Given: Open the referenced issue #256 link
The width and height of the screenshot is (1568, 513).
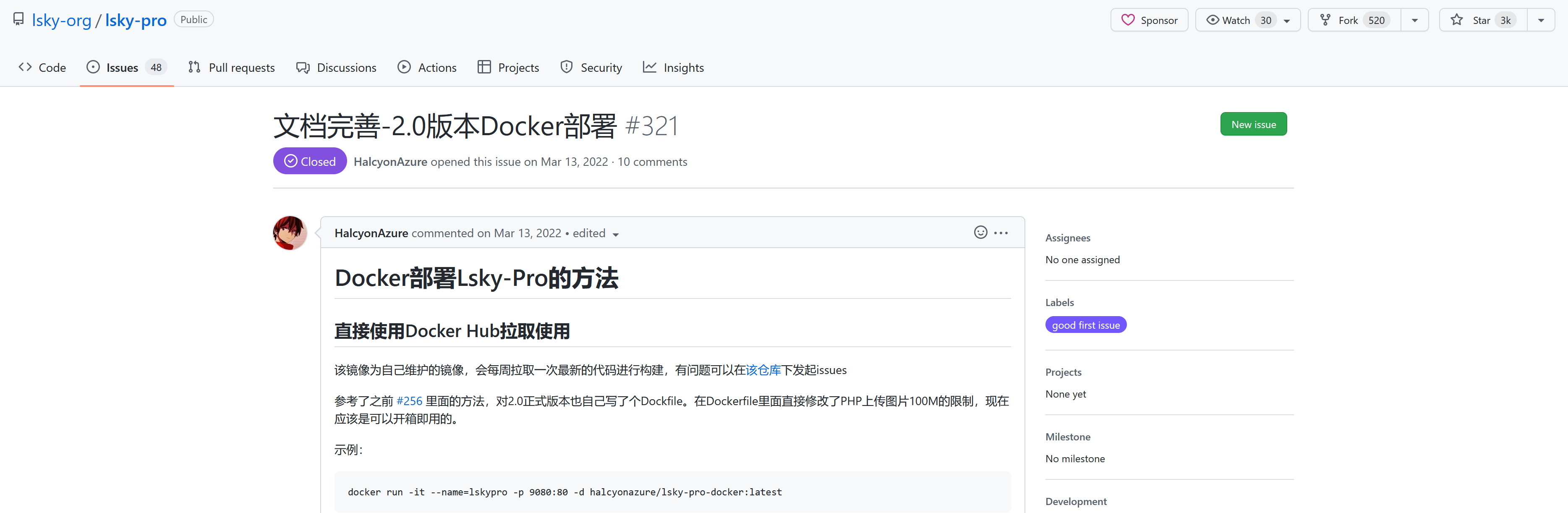Looking at the screenshot, I should (409, 401).
